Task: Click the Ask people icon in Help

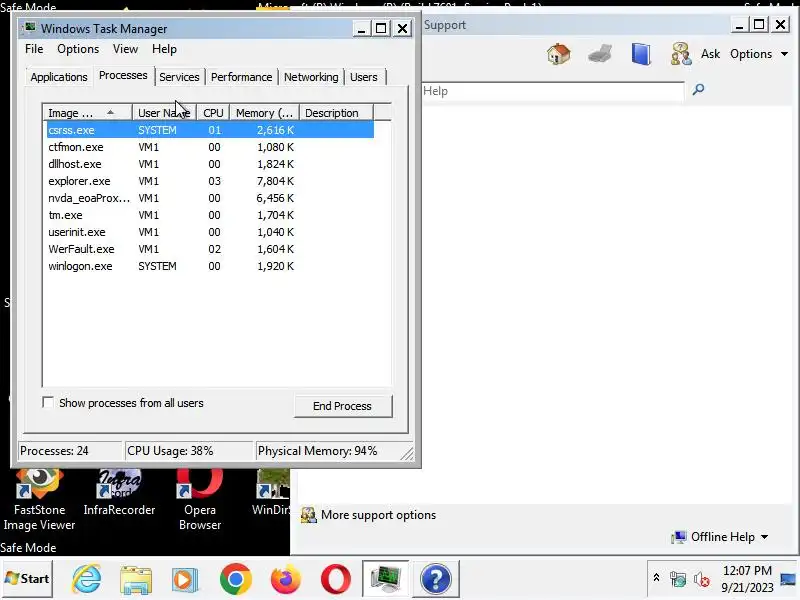Action: (x=681, y=54)
